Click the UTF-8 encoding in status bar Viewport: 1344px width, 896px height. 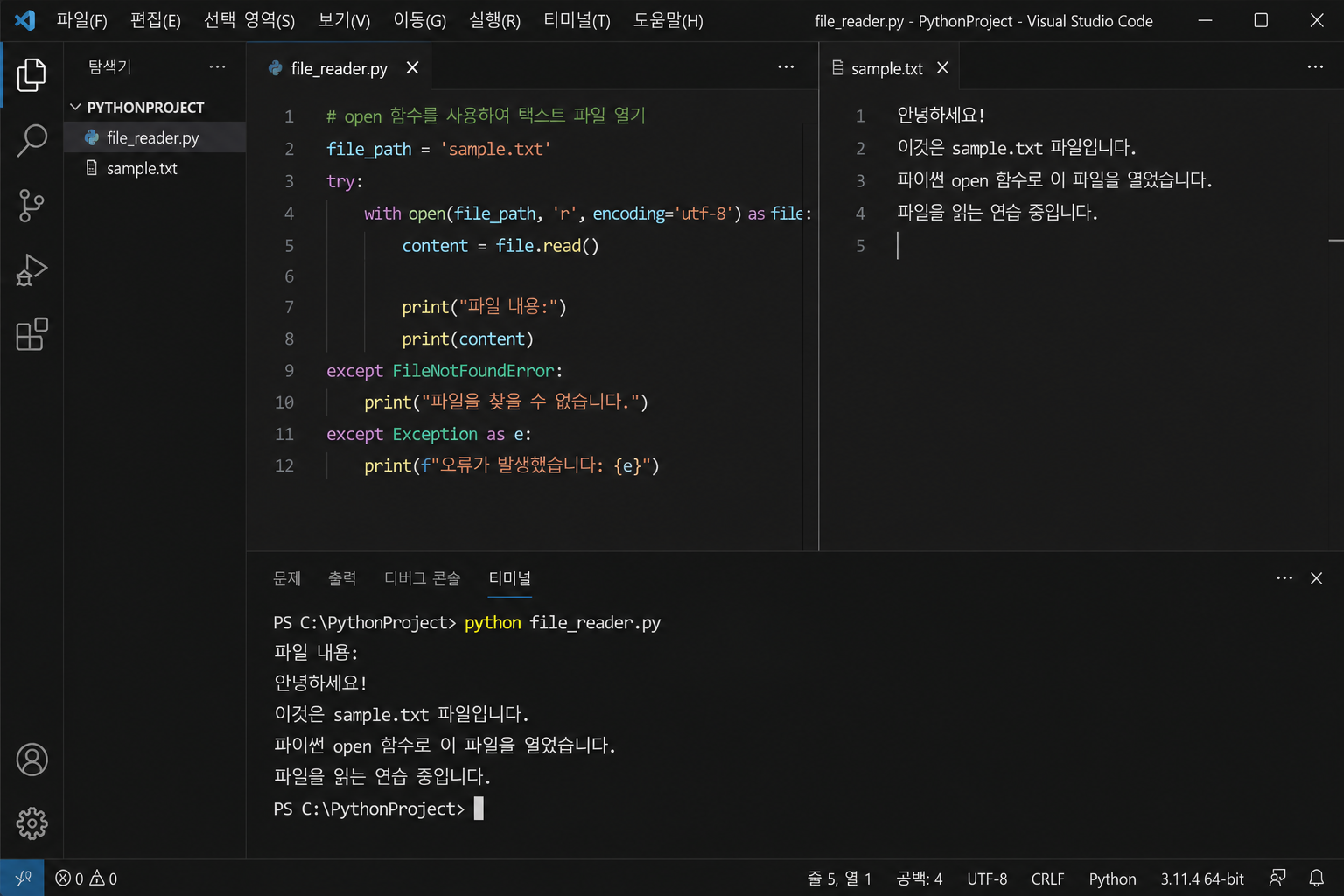pyautogui.click(x=987, y=878)
